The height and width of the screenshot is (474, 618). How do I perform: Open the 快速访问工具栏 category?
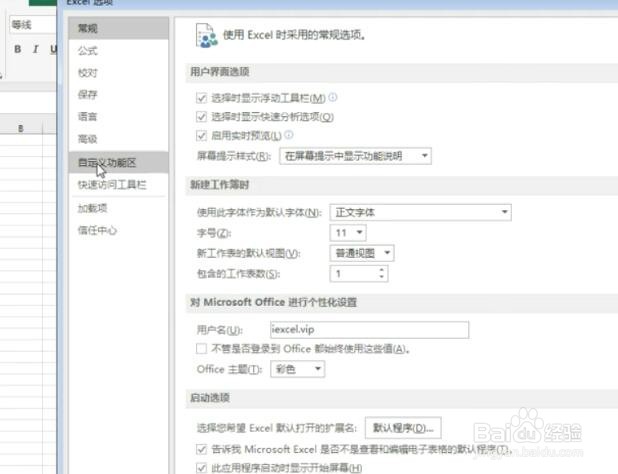[118, 184]
